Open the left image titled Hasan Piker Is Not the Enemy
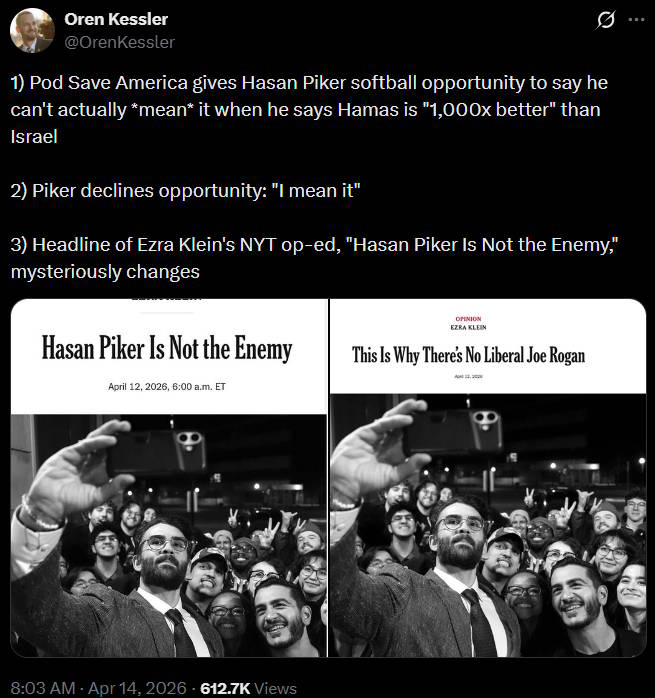Viewport: 655px width, 698px height. coord(169,478)
